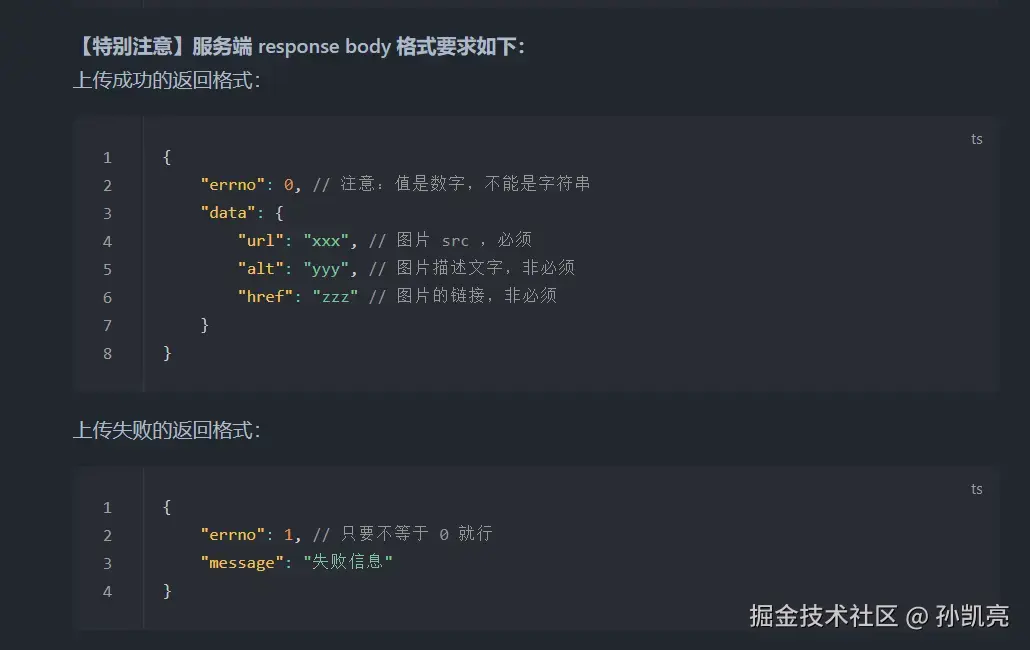The width and height of the screenshot is (1030, 650).
Task: Click the "上传失败的返回格式" paragraph text
Action: click(x=166, y=430)
